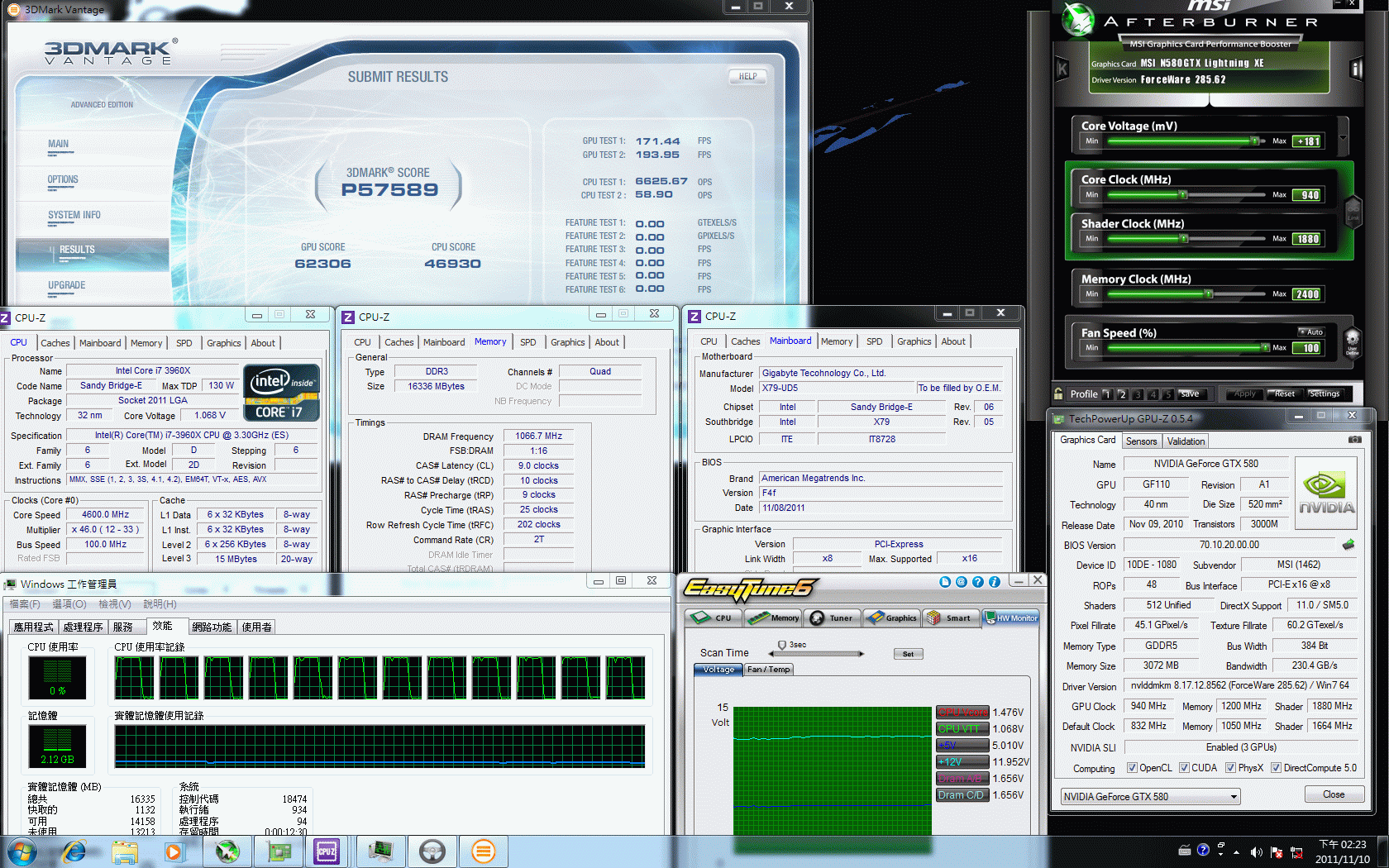Click Afterburner's Reset button
The image size is (1389, 868).
1284,394
